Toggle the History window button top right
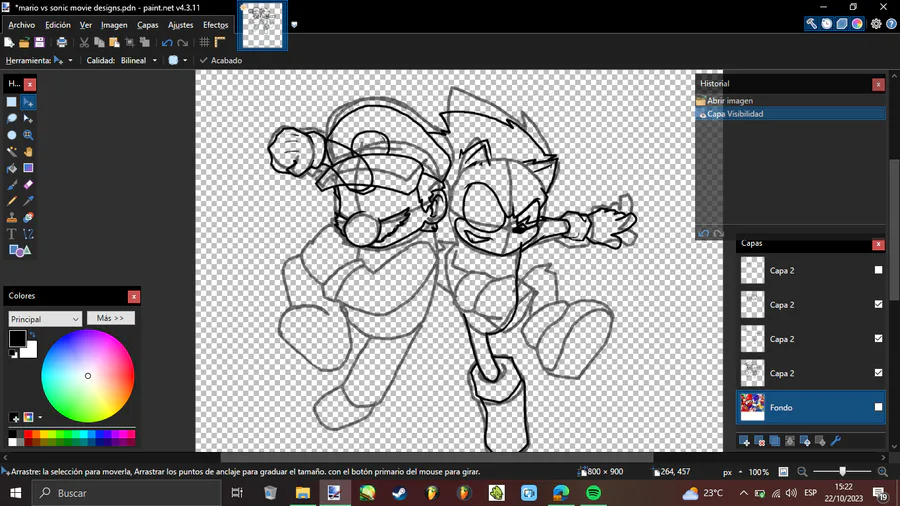Image resolution: width=900 pixels, height=506 pixels. tap(827, 24)
